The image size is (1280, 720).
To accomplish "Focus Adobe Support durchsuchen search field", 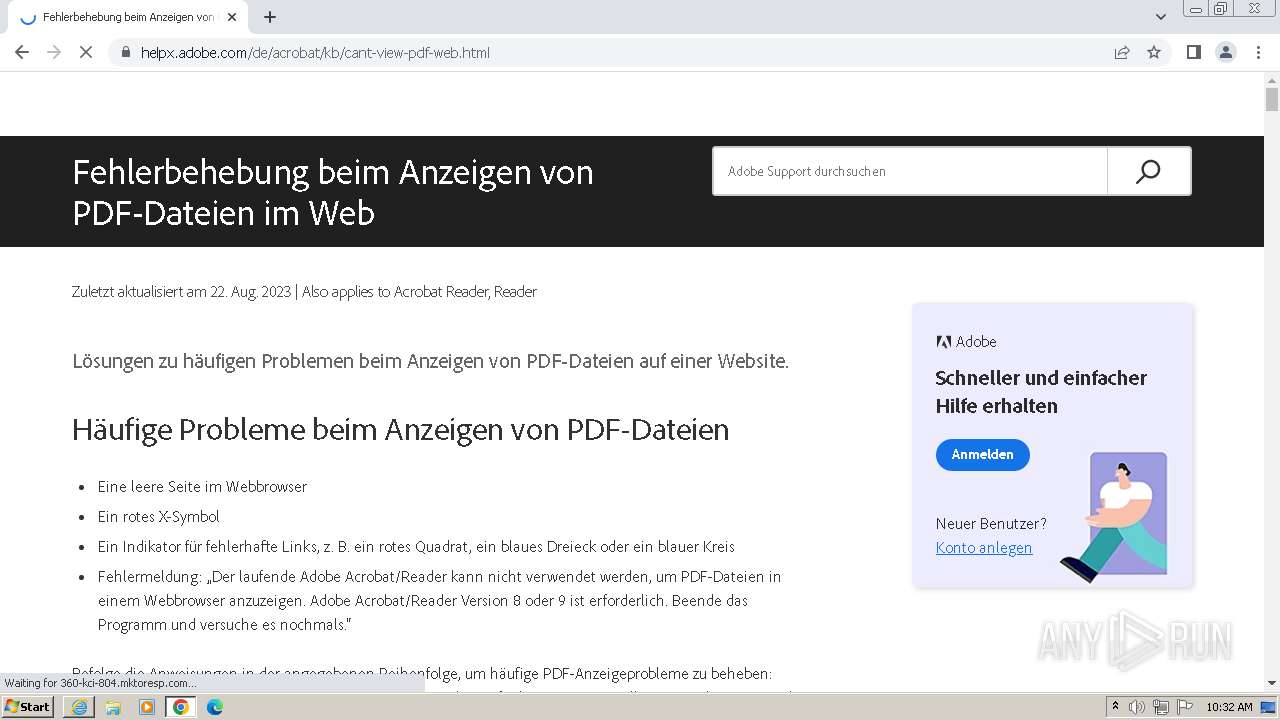I will point(909,171).
